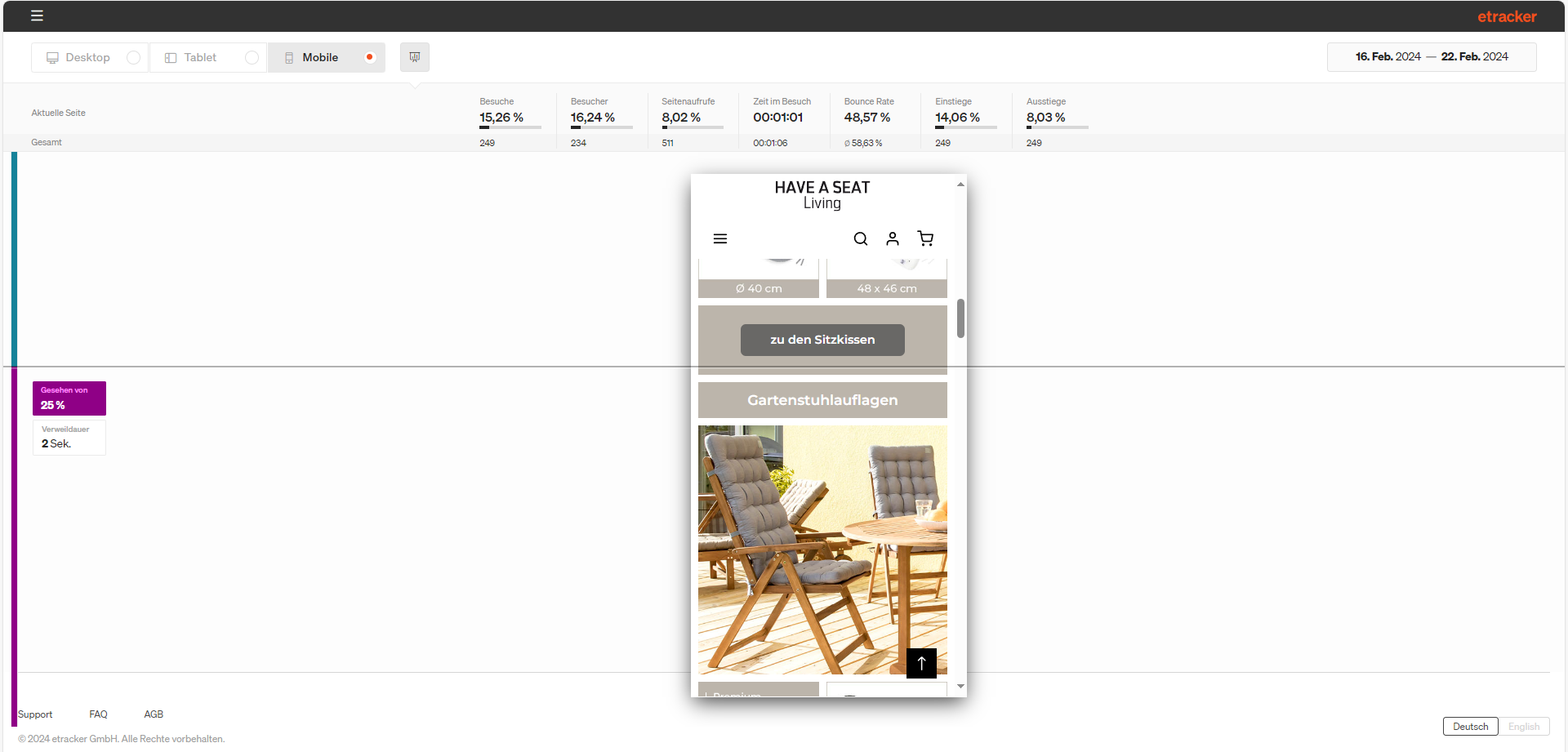1568x752 pixels.
Task: Open the Support link
Action: pos(35,714)
